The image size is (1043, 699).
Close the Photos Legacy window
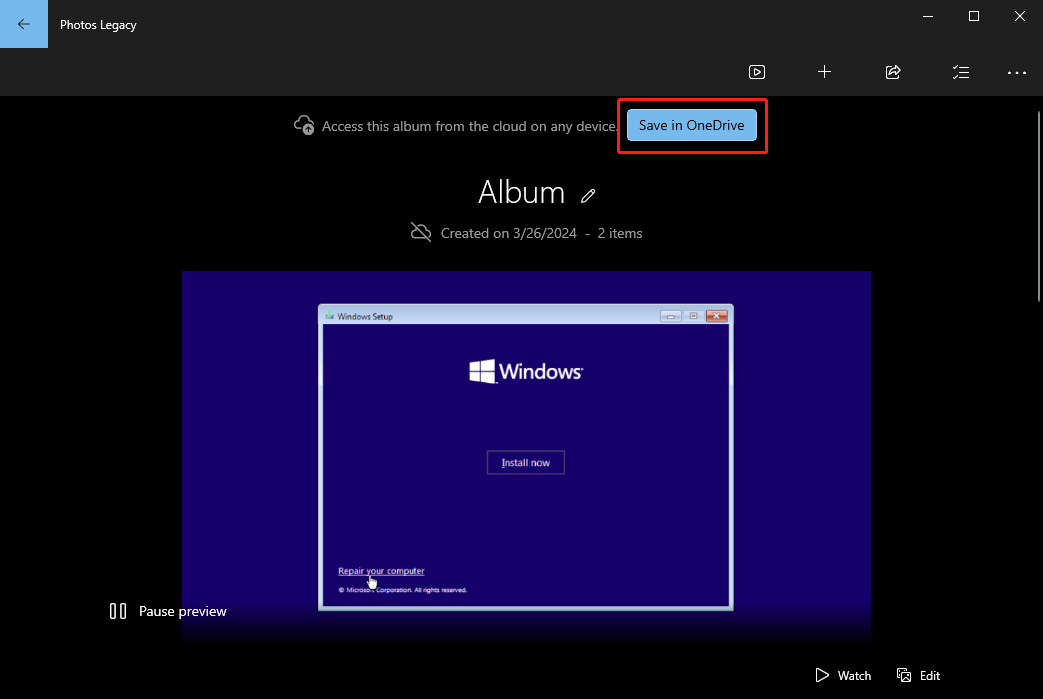(1019, 16)
